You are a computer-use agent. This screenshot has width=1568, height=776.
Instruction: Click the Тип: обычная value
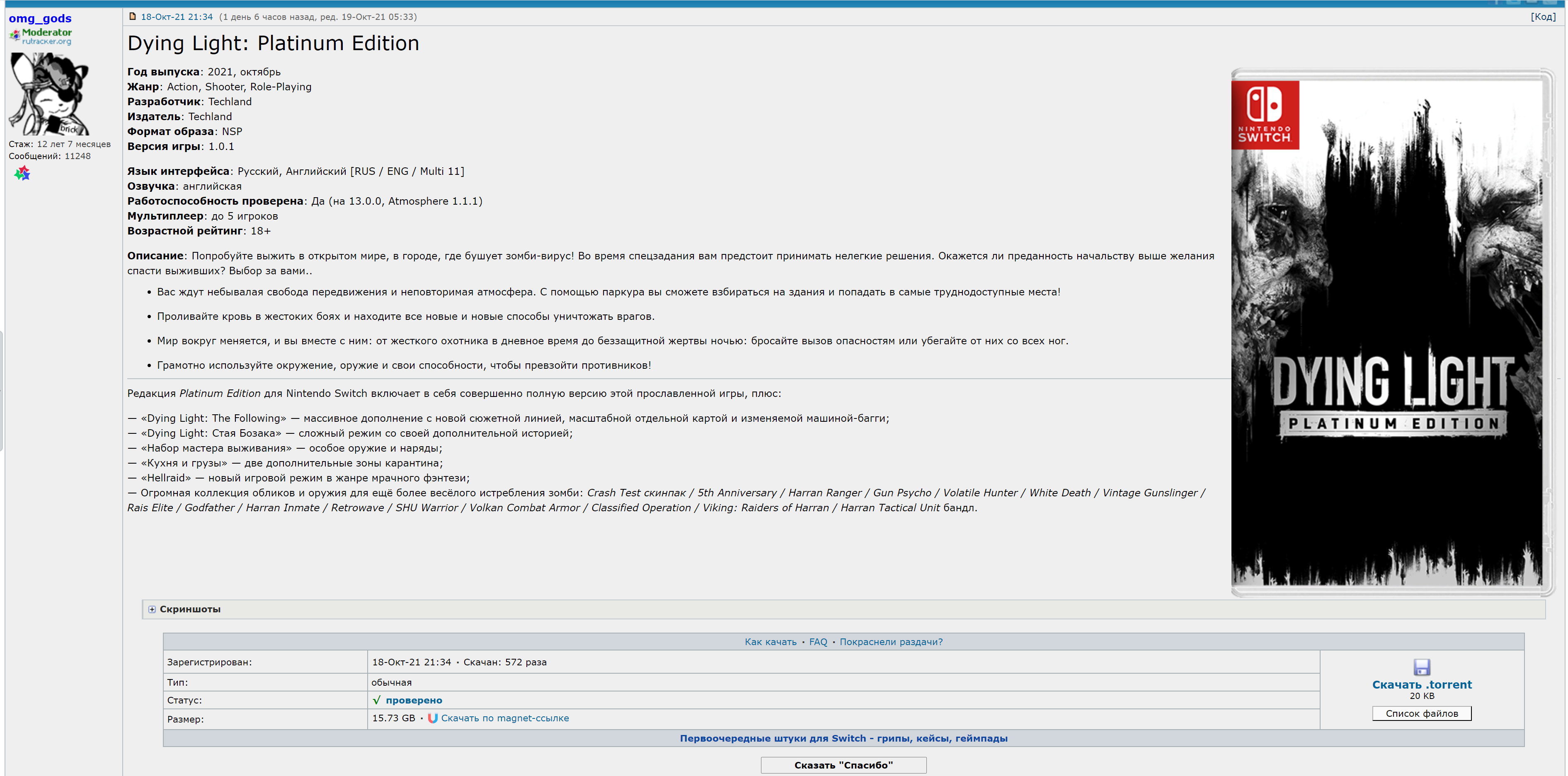[x=391, y=682]
